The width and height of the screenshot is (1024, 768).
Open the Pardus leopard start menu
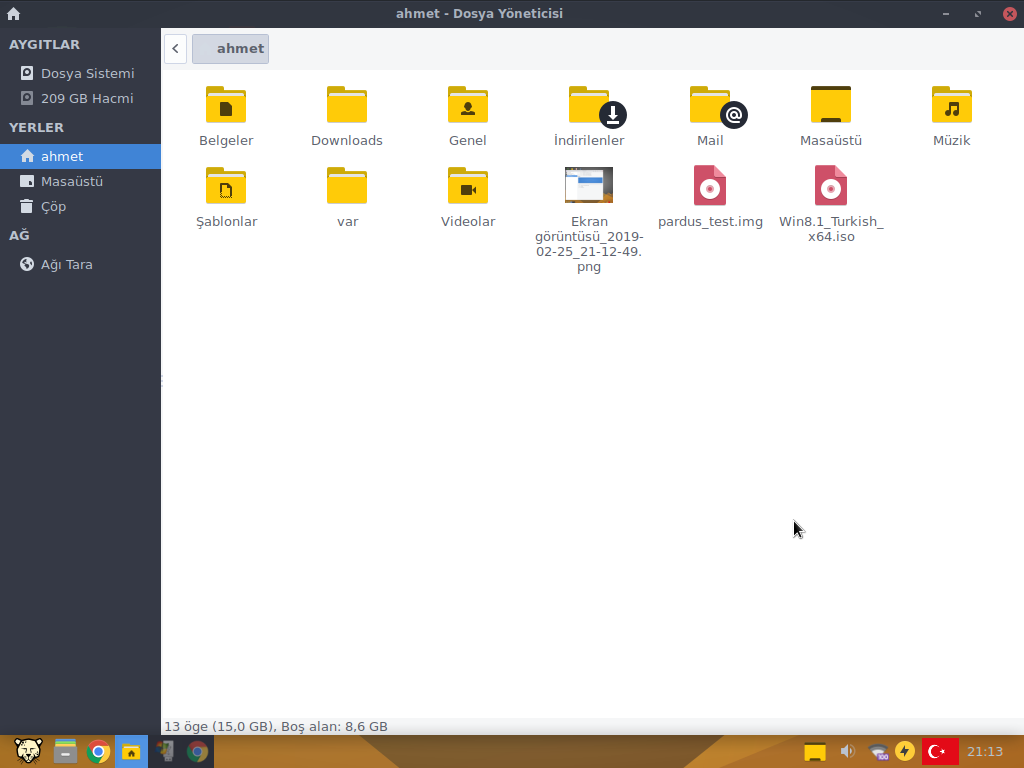click(x=27, y=751)
